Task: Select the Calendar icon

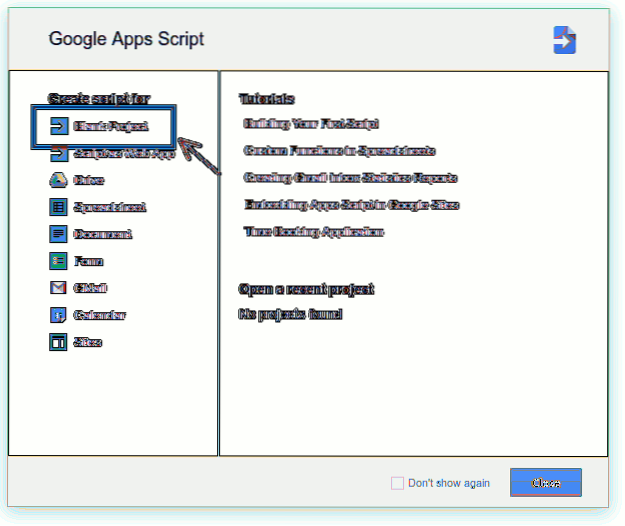Action: point(58,315)
